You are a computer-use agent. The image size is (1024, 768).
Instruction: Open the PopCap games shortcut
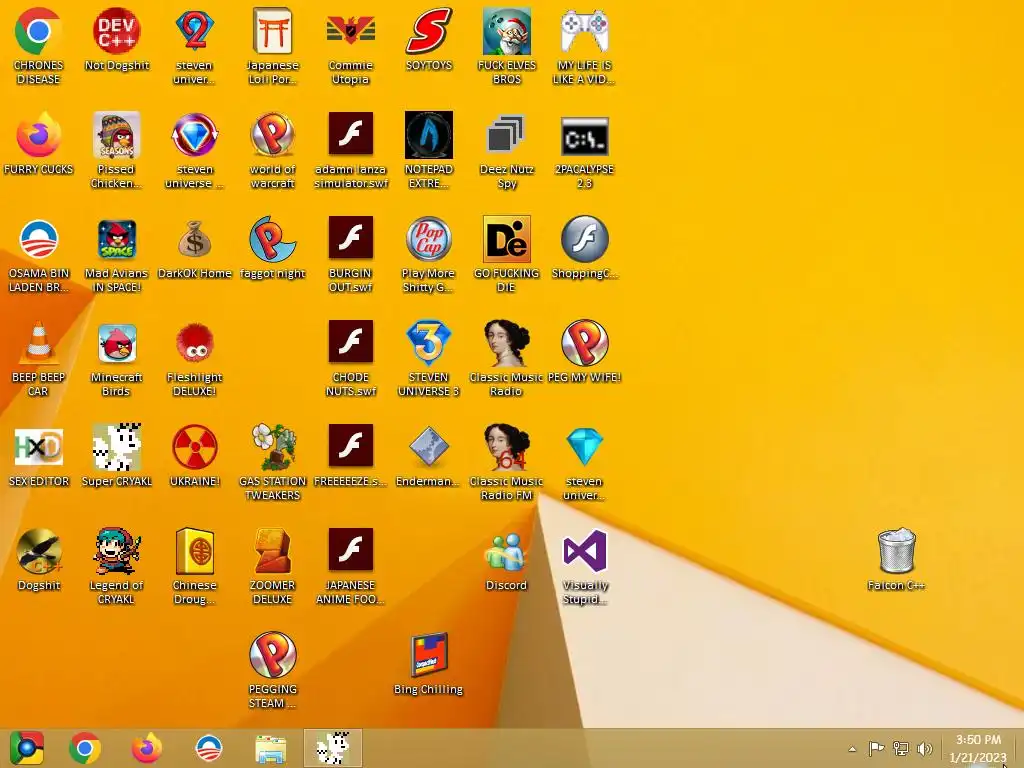pyautogui.click(x=428, y=239)
